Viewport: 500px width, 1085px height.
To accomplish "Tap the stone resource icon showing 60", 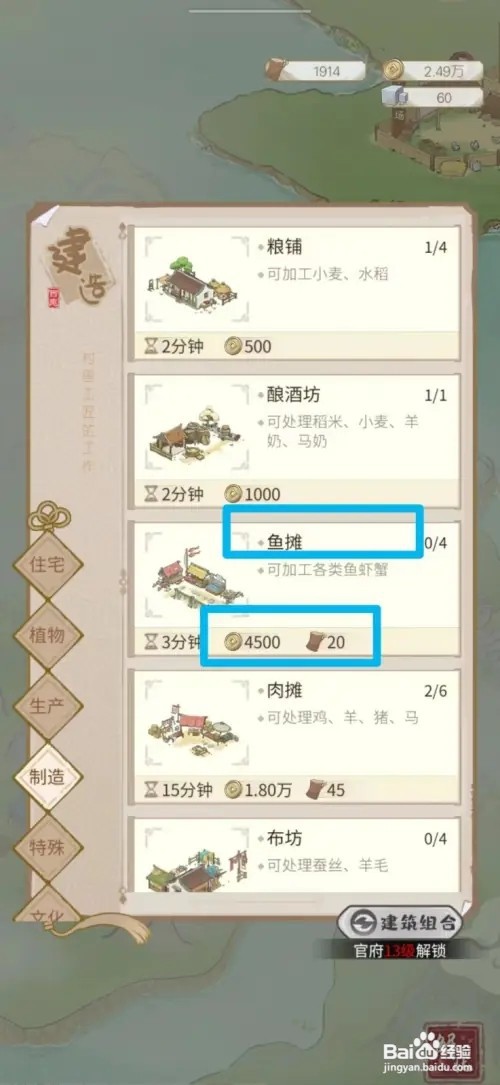I will tap(393, 97).
